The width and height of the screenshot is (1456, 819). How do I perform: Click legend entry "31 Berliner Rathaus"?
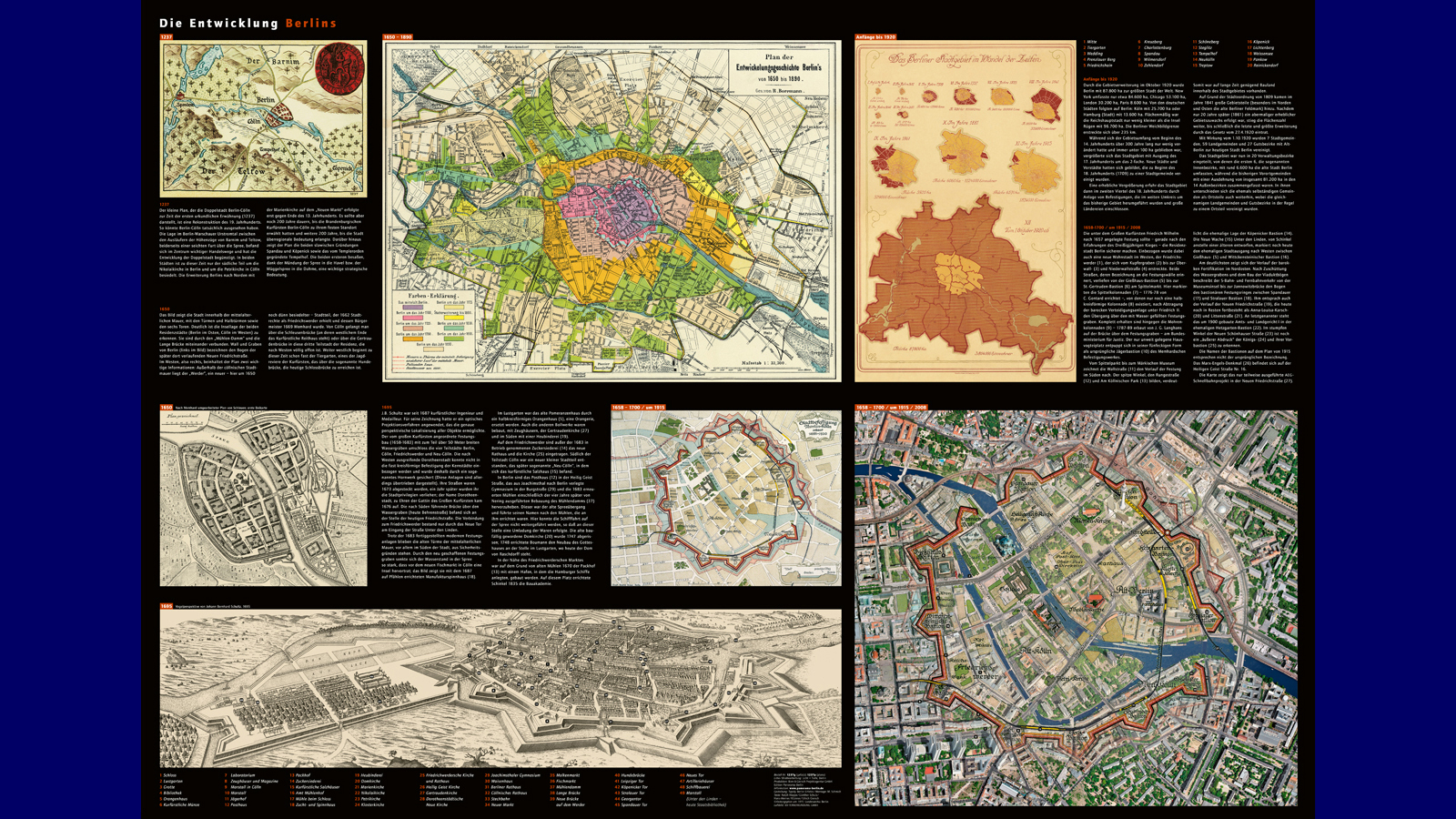pyautogui.click(x=503, y=787)
